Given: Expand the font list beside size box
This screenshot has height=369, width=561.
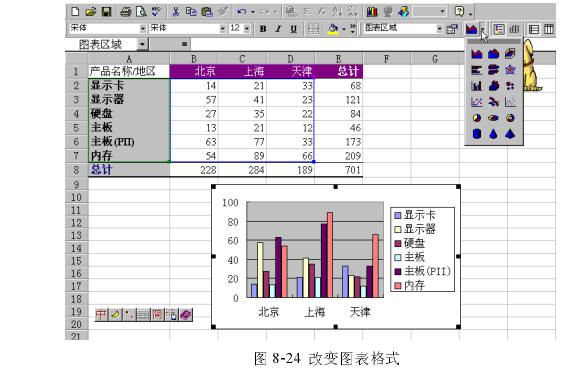Looking at the screenshot, I should coord(223,28).
